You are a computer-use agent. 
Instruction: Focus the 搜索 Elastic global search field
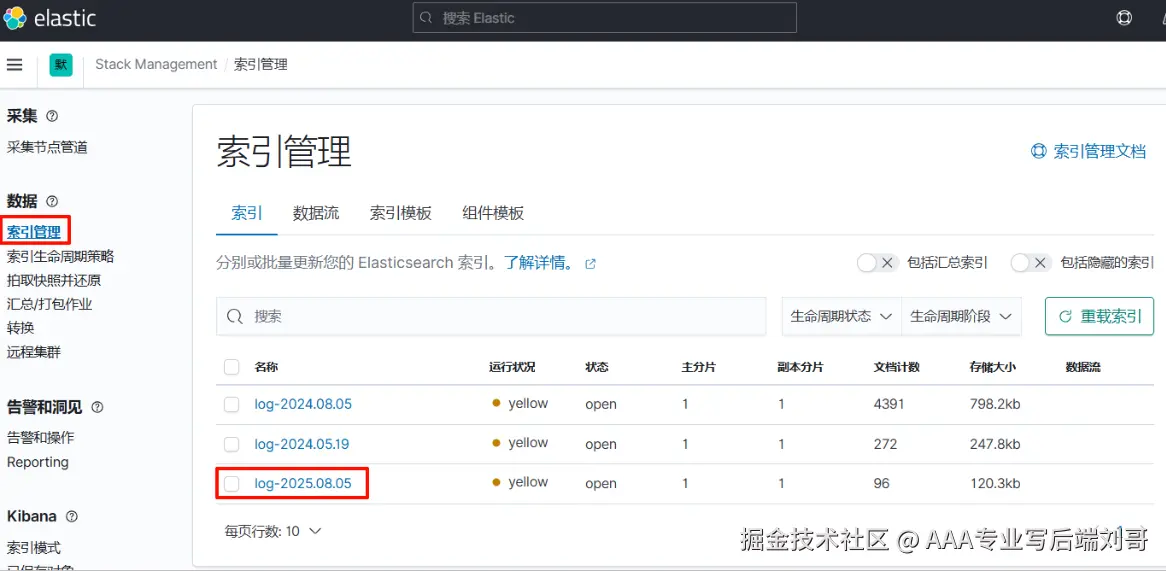pos(605,18)
